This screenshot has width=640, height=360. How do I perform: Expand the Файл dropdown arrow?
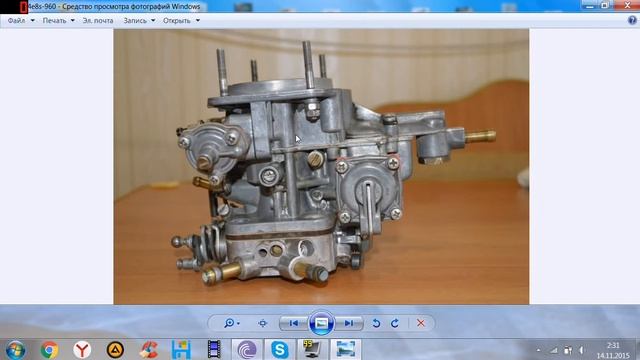(33, 20)
